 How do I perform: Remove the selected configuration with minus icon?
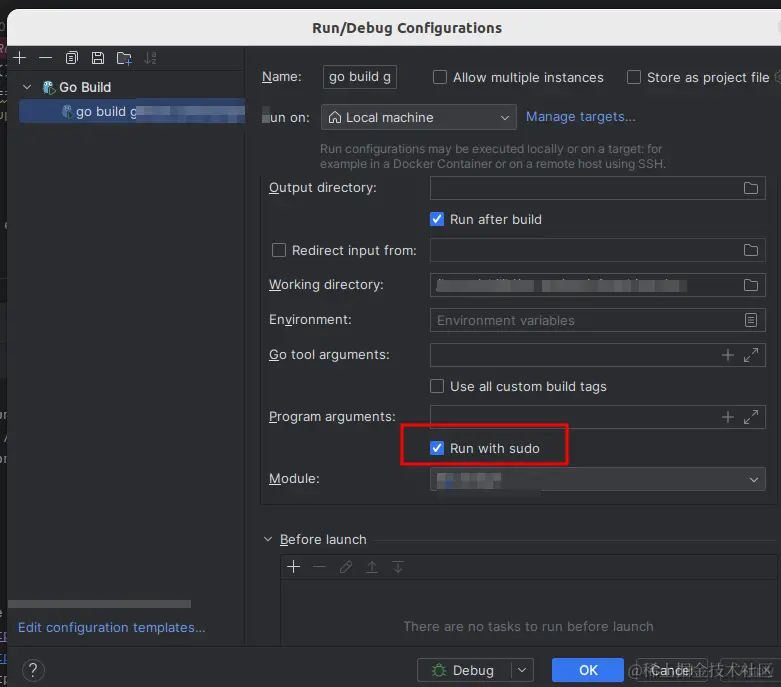point(45,58)
